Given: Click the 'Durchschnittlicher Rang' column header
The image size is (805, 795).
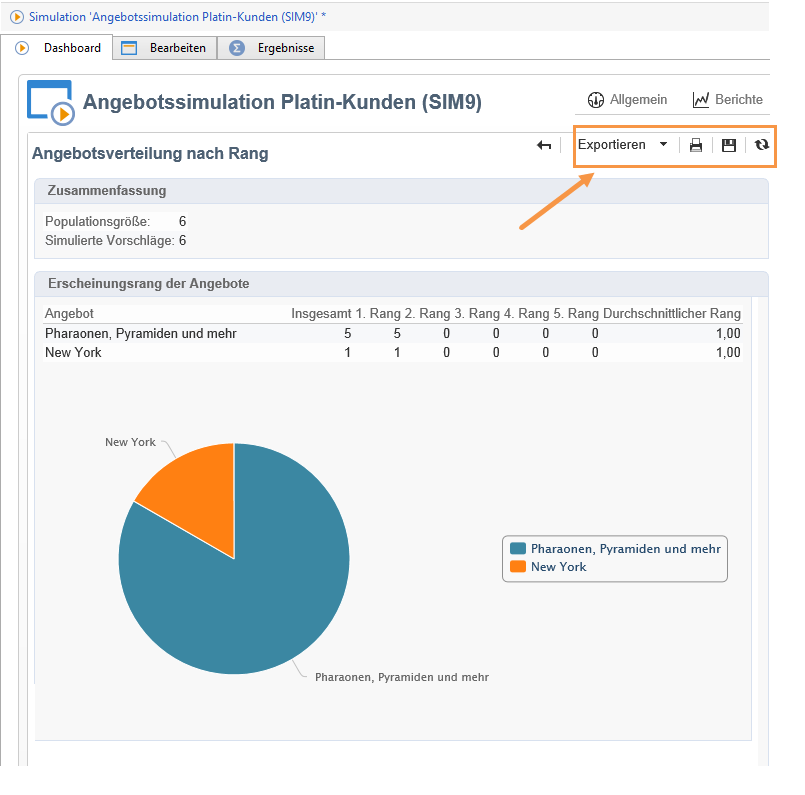Looking at the screenshot, I should click(x=672, y=314).
